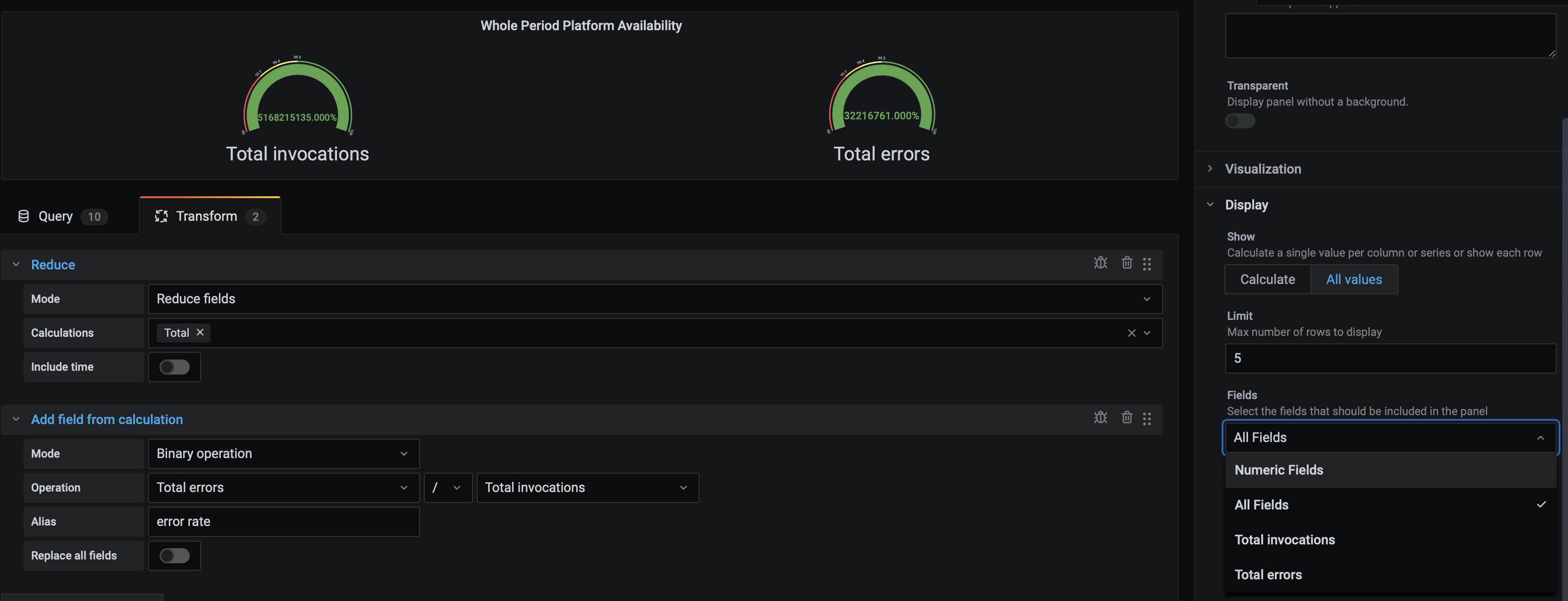Screen dimensions: 1568x601
Task: Click the debug icon on the Reduce transformation
Action: [1101, 263]
